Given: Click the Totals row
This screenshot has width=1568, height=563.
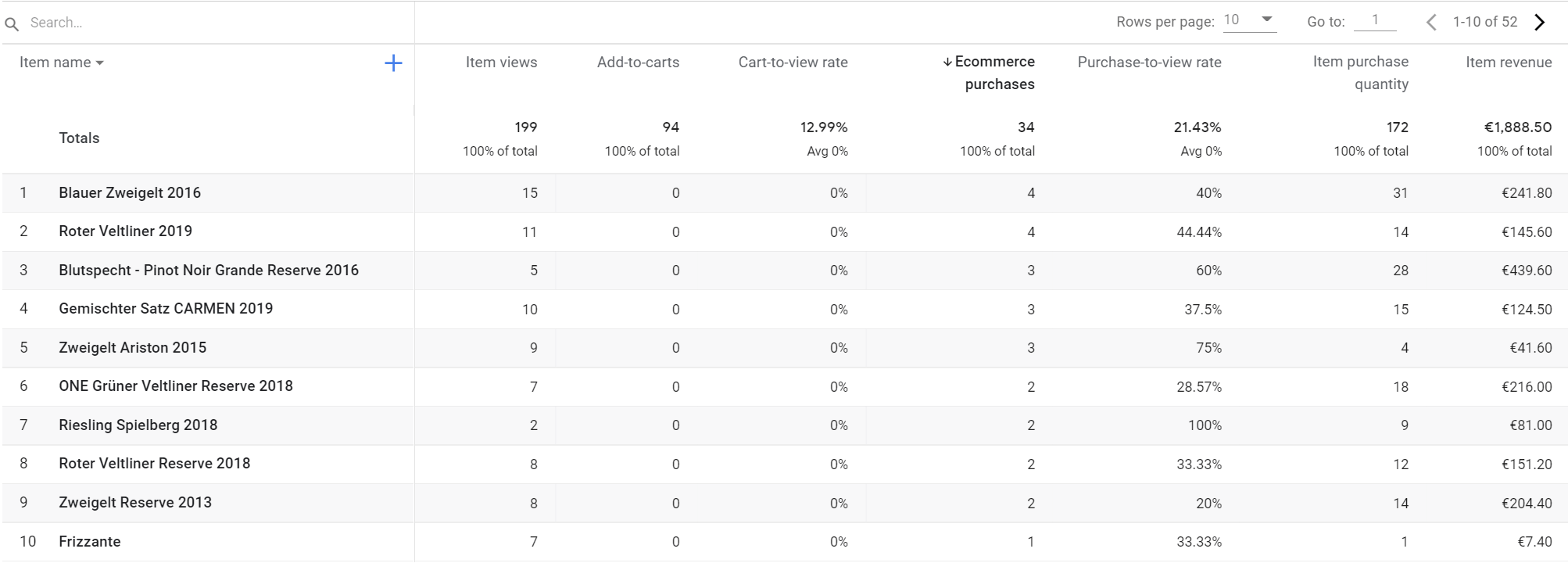Looking at the screenshot, I should [x=78, y=138].
